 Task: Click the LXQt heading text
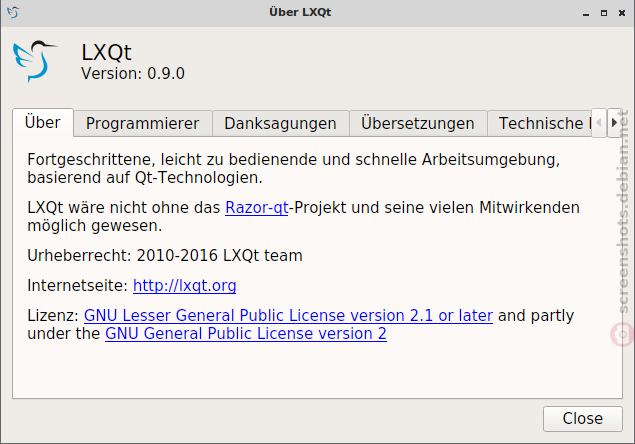point(107,52)
